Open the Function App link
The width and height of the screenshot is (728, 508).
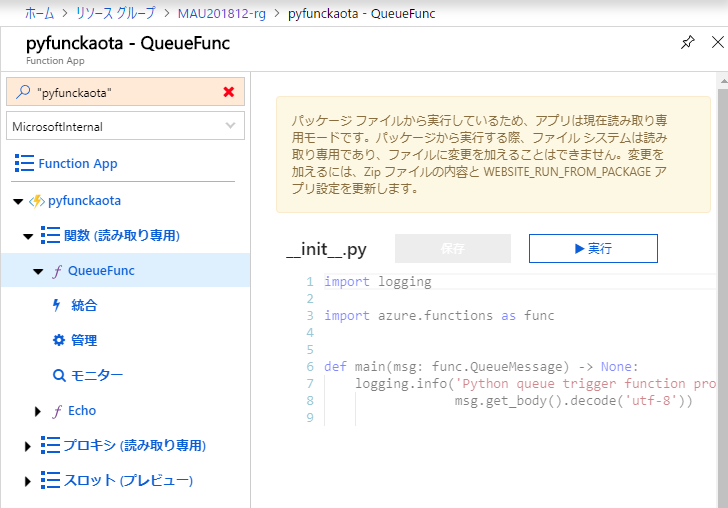pos(78,163)
